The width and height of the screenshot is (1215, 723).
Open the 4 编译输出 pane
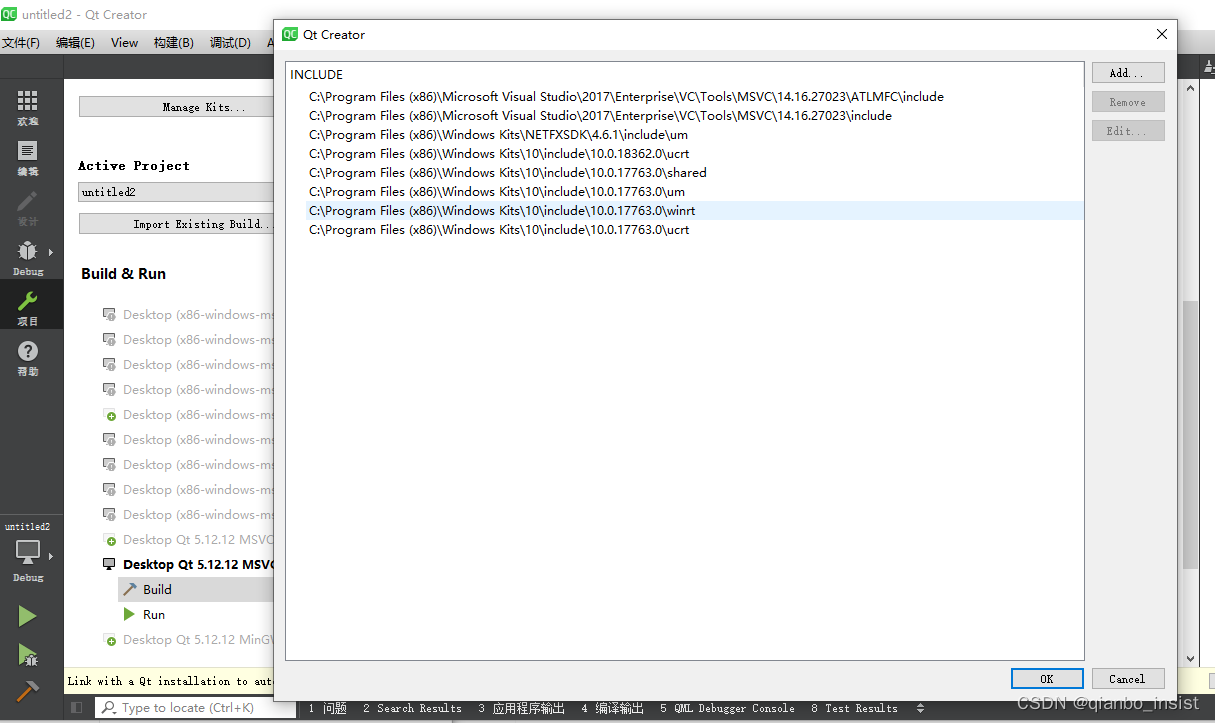tap(612, 708)
